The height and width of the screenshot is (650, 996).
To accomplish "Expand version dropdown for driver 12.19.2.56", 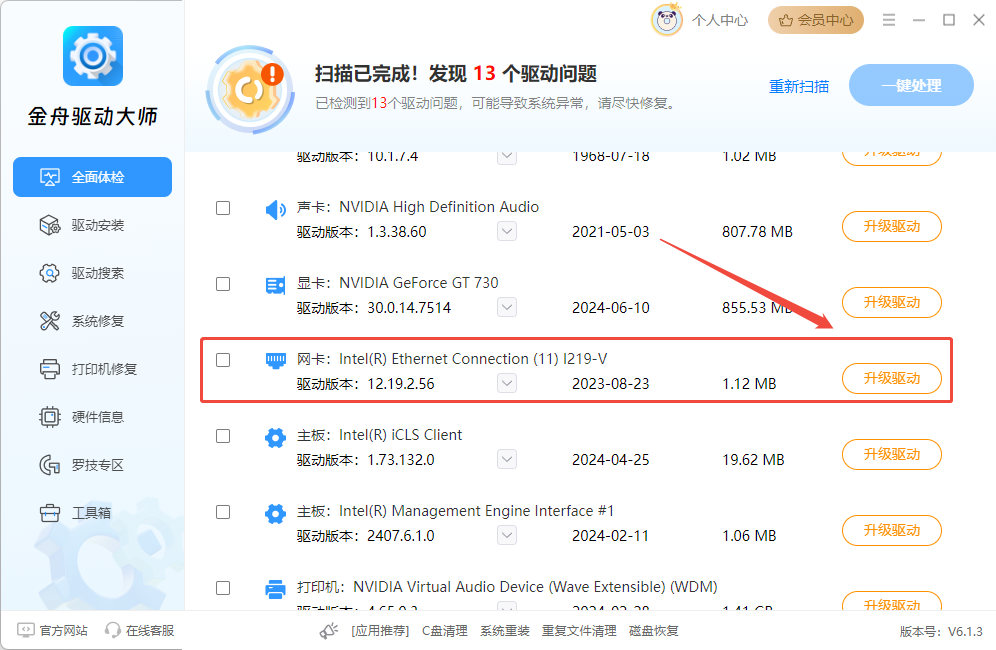I will tap(507, 384).
